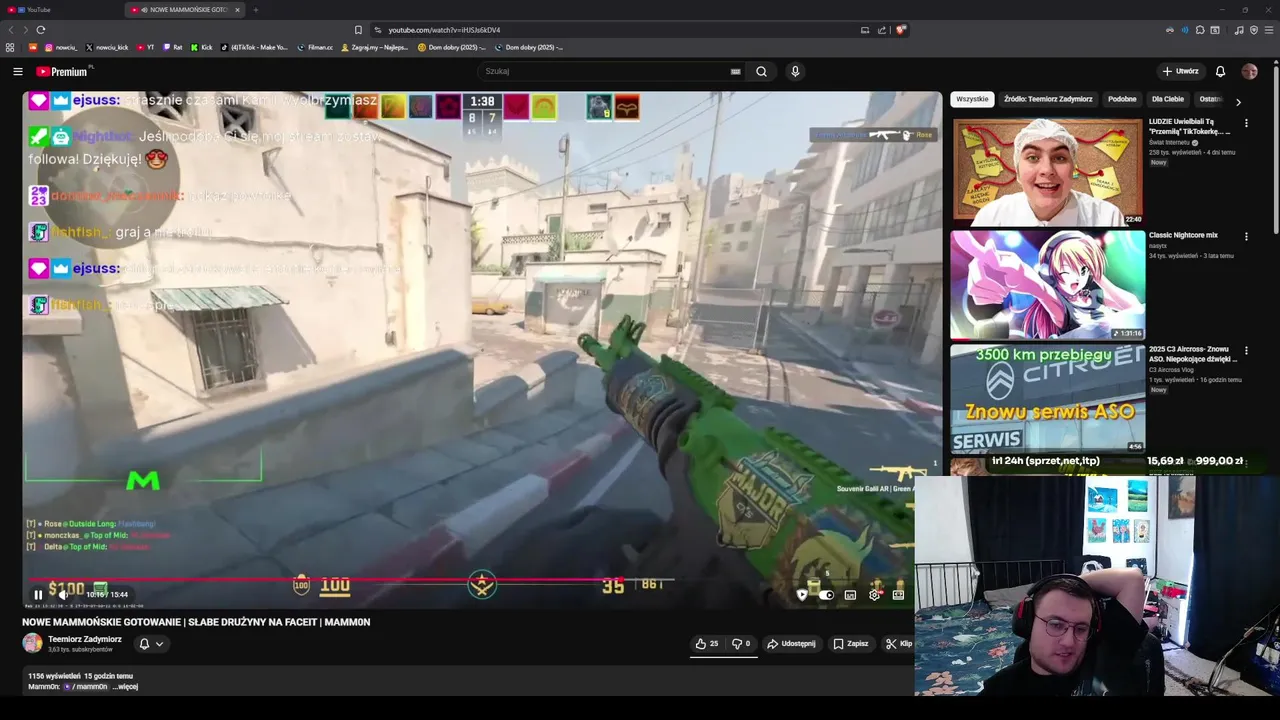This screenshot has height=720, width=1280.
Task: Open a new browser tab
Action: tap(256, 10)
